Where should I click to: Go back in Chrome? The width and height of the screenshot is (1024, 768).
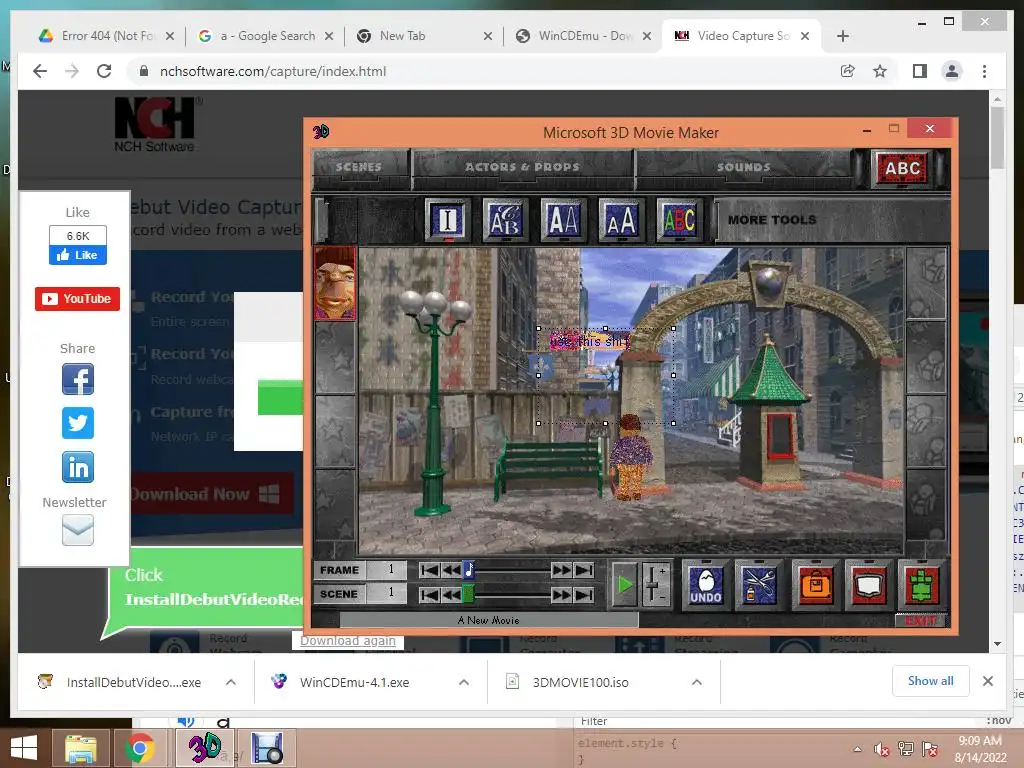pos(40,71)
